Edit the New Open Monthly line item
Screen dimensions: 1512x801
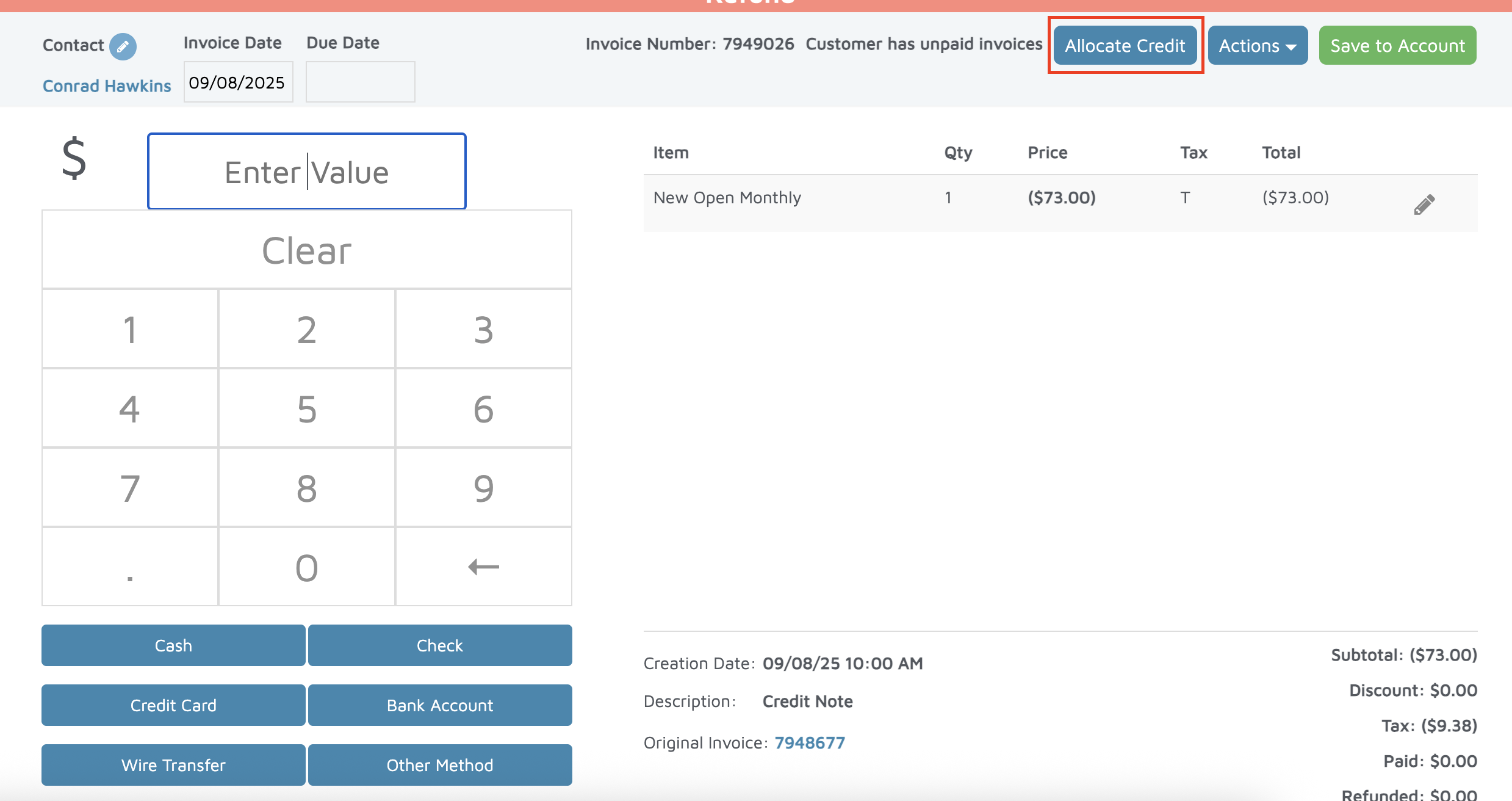coord(1424,205)
